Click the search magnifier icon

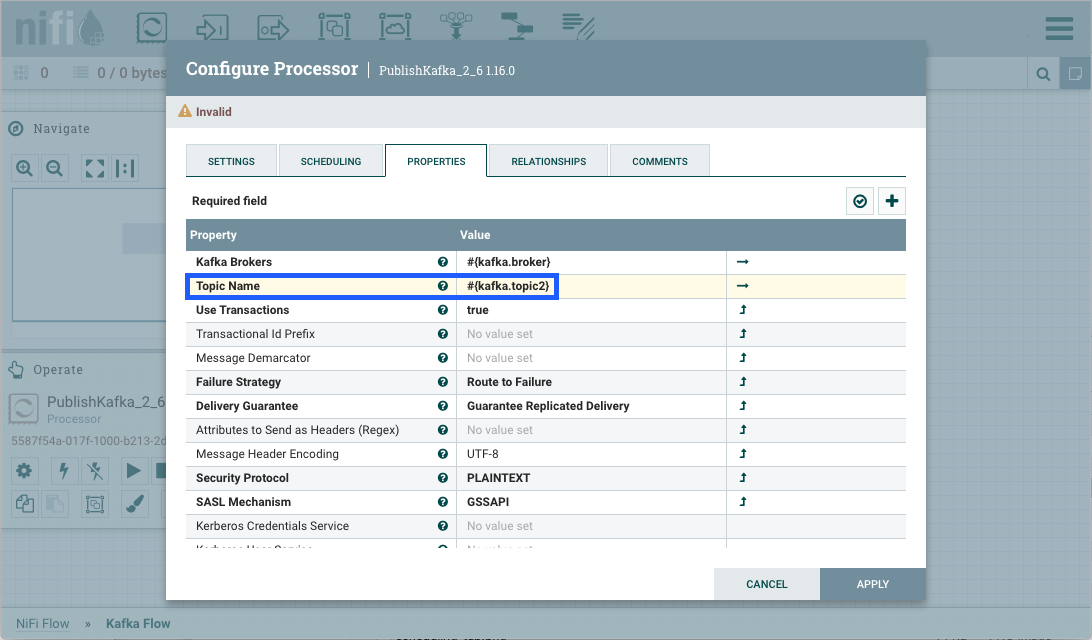1043,73
